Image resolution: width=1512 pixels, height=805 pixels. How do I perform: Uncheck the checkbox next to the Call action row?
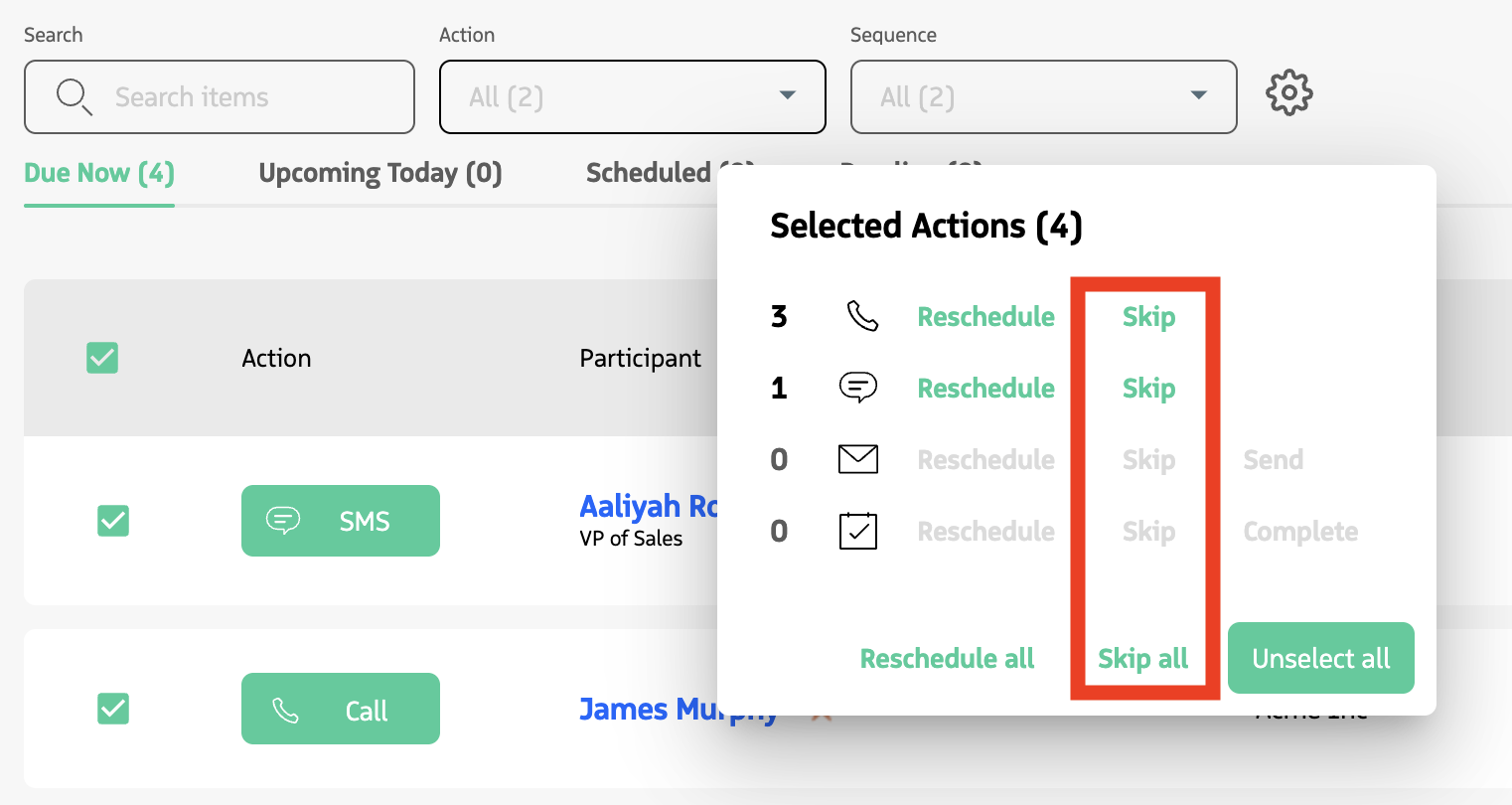[112, 709]
